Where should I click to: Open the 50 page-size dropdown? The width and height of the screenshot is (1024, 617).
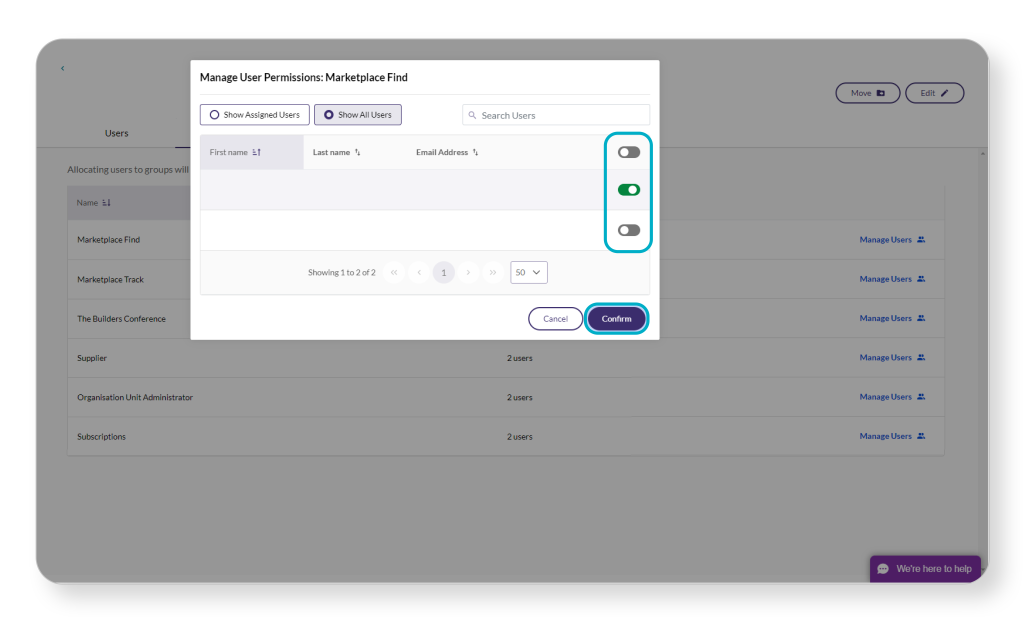click(x=528, y=271)
